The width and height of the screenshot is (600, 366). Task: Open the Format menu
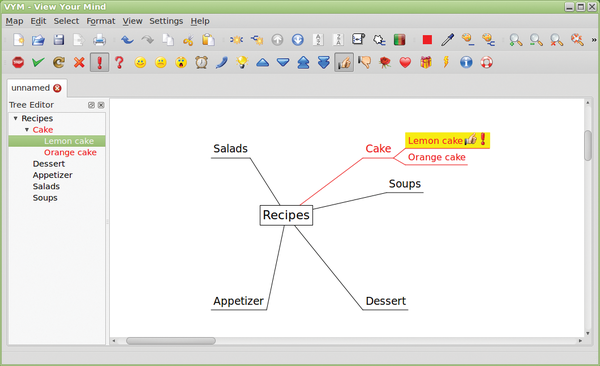(101, 21)
